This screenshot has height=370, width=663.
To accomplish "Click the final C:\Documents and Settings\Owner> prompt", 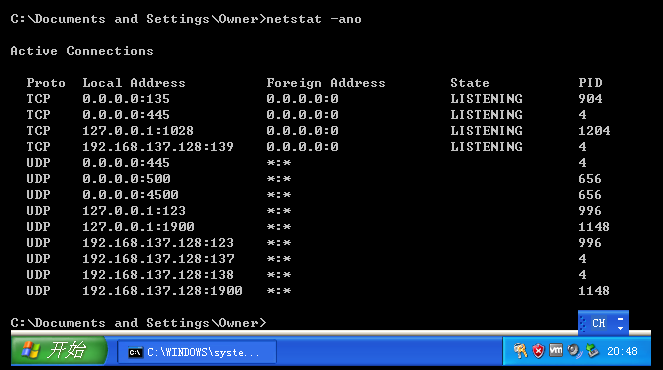I will click(x=138, y=323).
